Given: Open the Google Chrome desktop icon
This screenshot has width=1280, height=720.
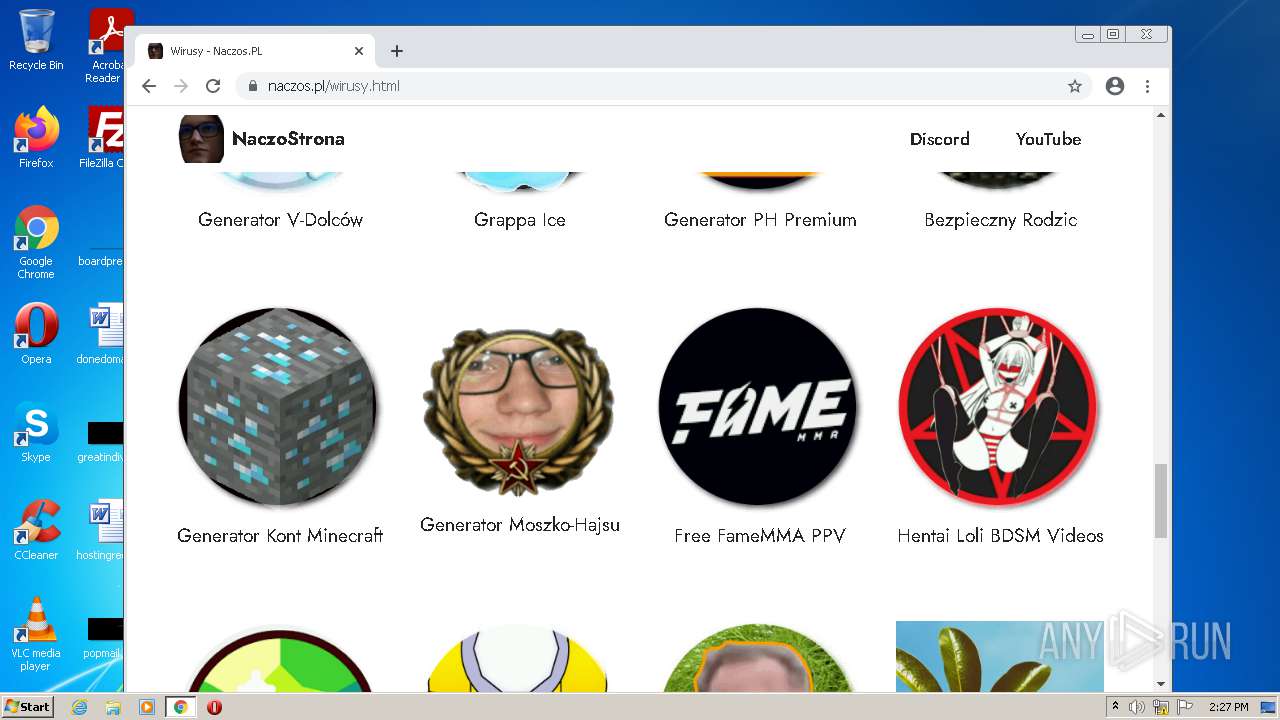Looking at the screenshot, I should pyautogui.click(x=36, y=242).
